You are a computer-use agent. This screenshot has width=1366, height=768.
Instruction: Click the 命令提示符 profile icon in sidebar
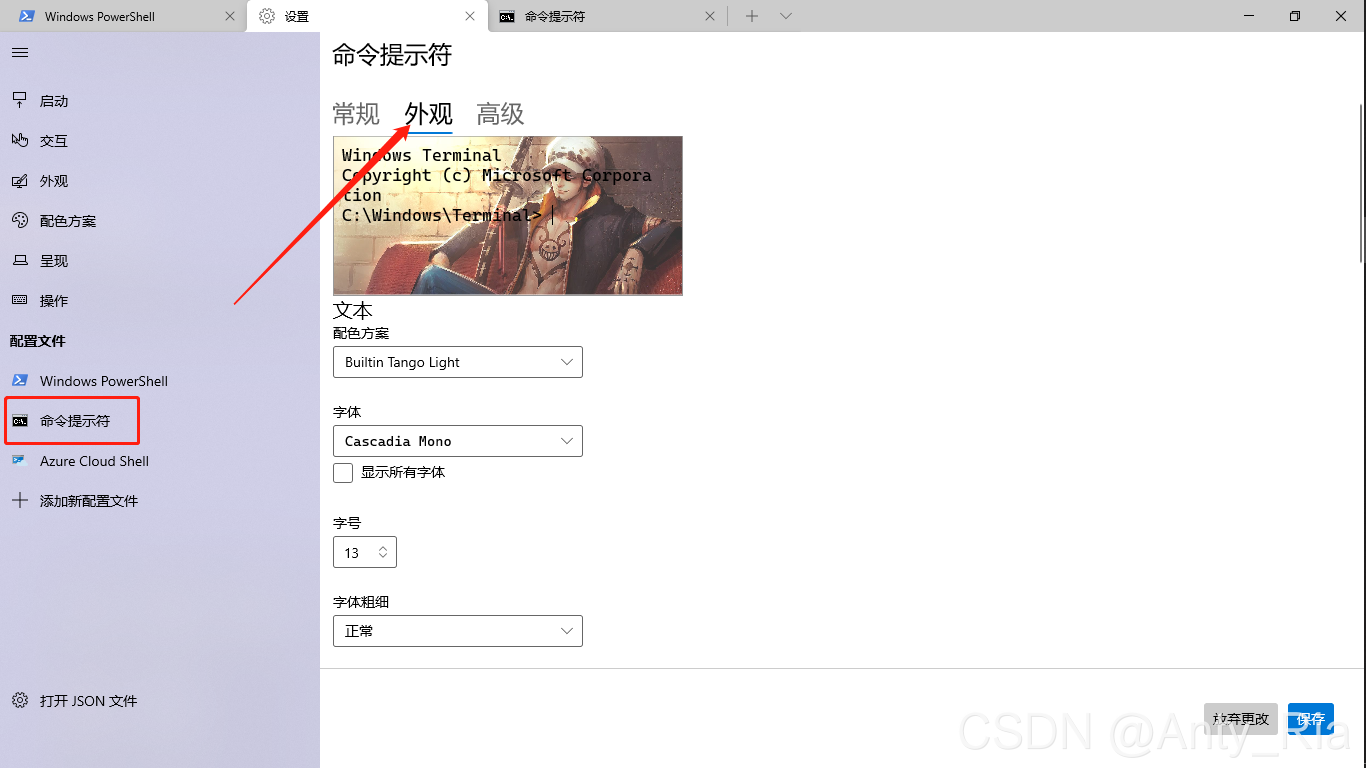click(x=20, y=420)
